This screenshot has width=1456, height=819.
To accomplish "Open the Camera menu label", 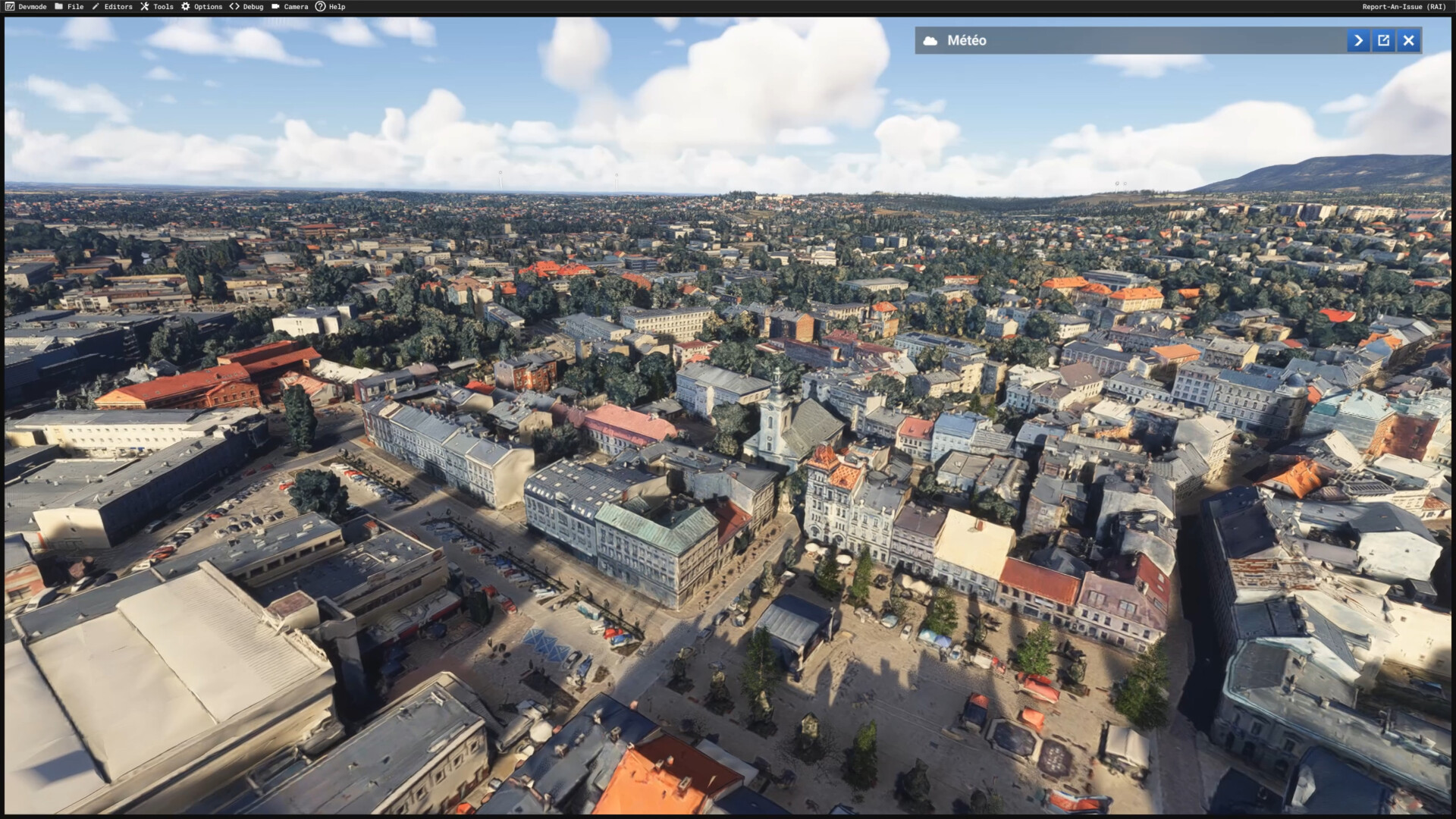I will [x=296, y=7].
